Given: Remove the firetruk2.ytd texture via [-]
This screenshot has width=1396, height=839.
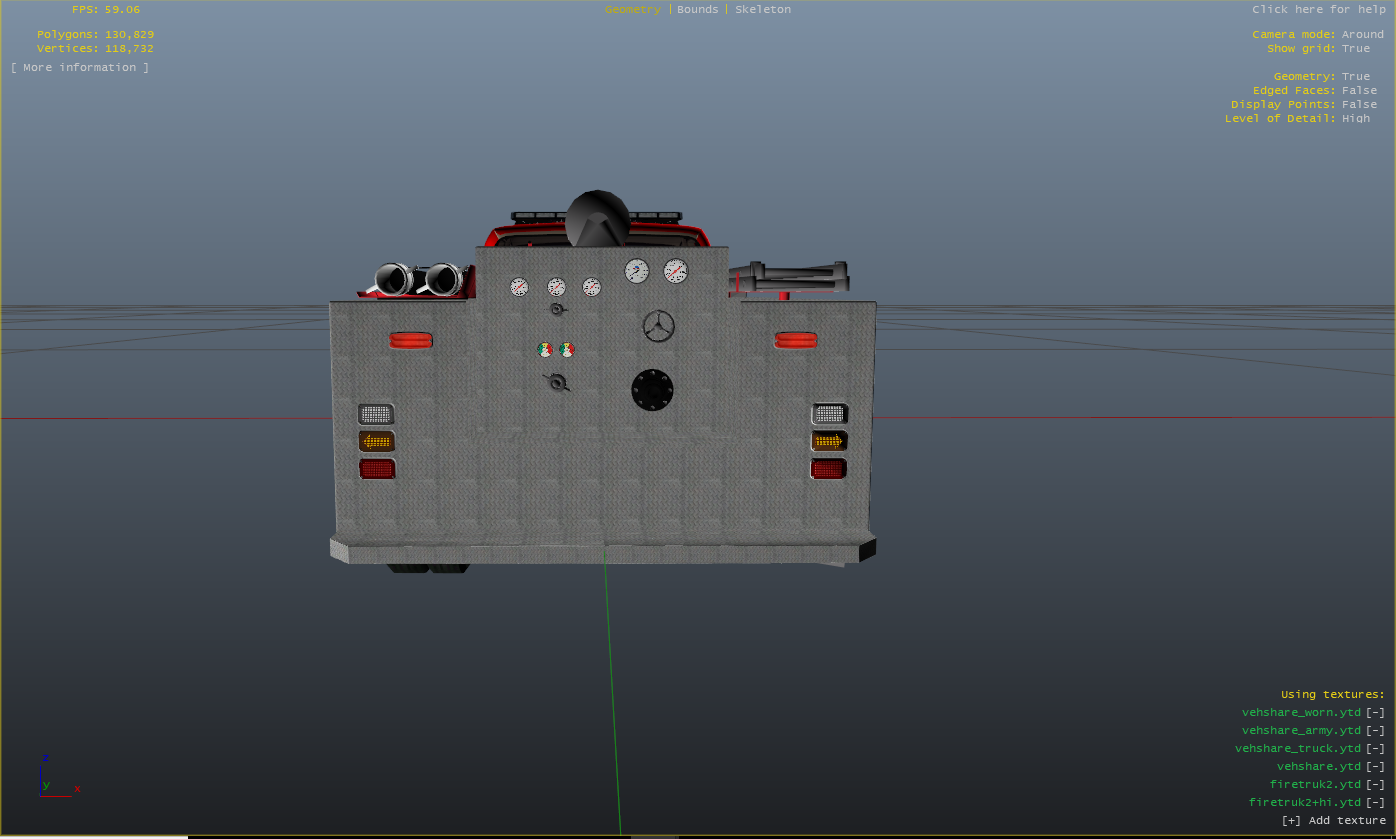Looking at the screenshot, I should pos(1376,785).
